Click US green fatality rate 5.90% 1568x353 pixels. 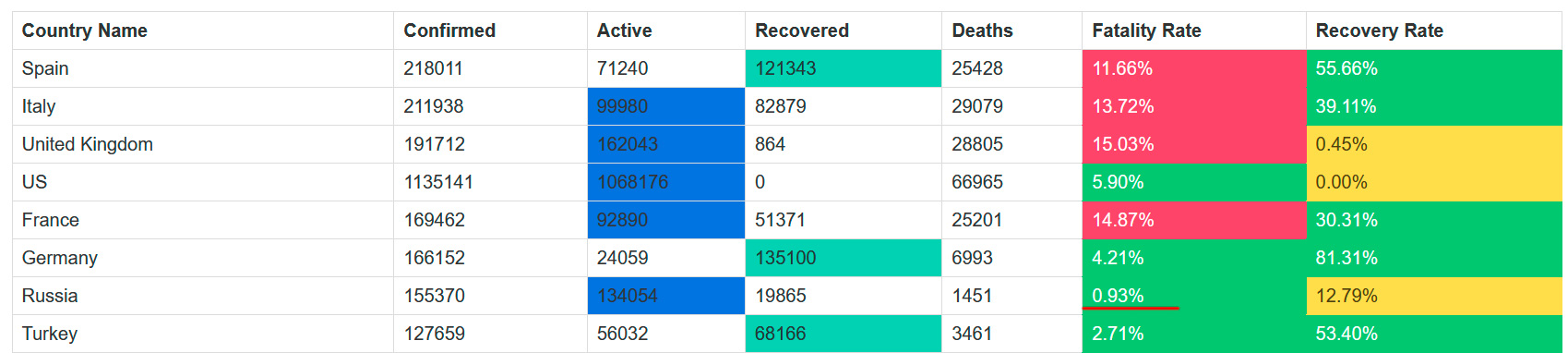1194,182
